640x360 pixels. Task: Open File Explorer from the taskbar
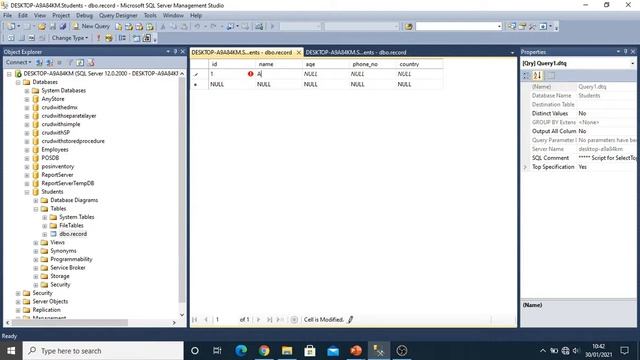[287, 351]
